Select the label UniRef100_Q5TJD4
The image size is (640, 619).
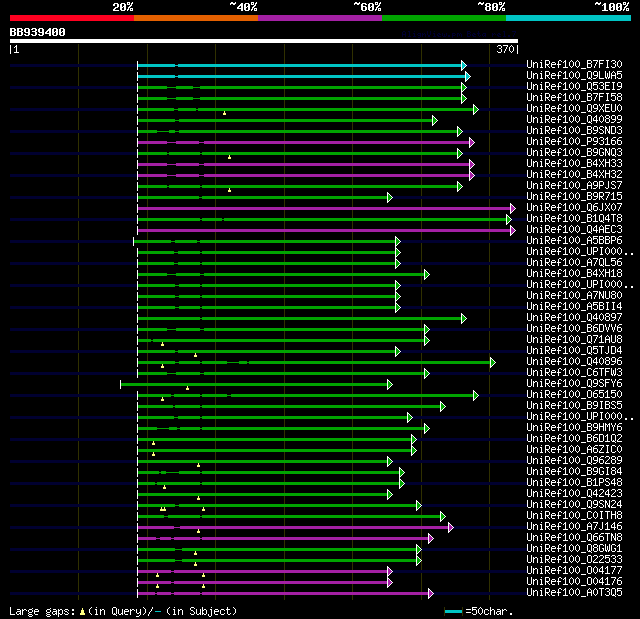574,351
